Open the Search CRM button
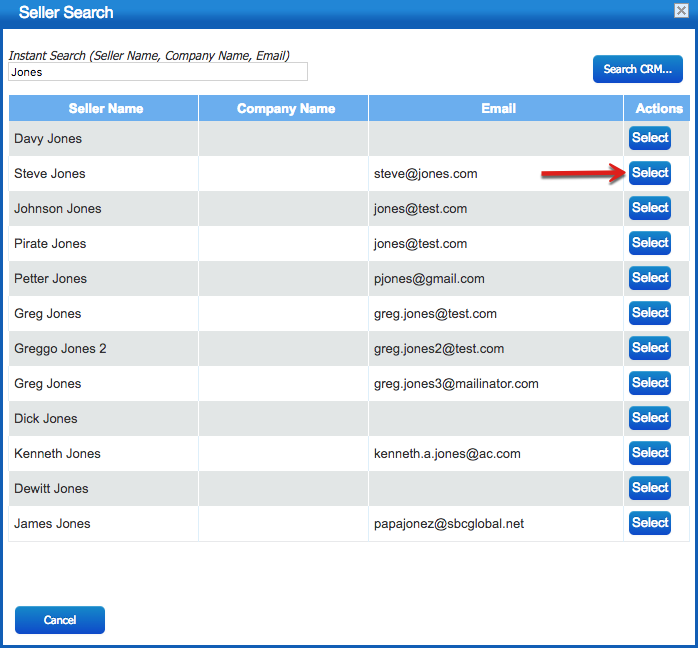Image resolution: width=698 pixels, height=648 pixels. pyautogui.click(x=637, y=69)
